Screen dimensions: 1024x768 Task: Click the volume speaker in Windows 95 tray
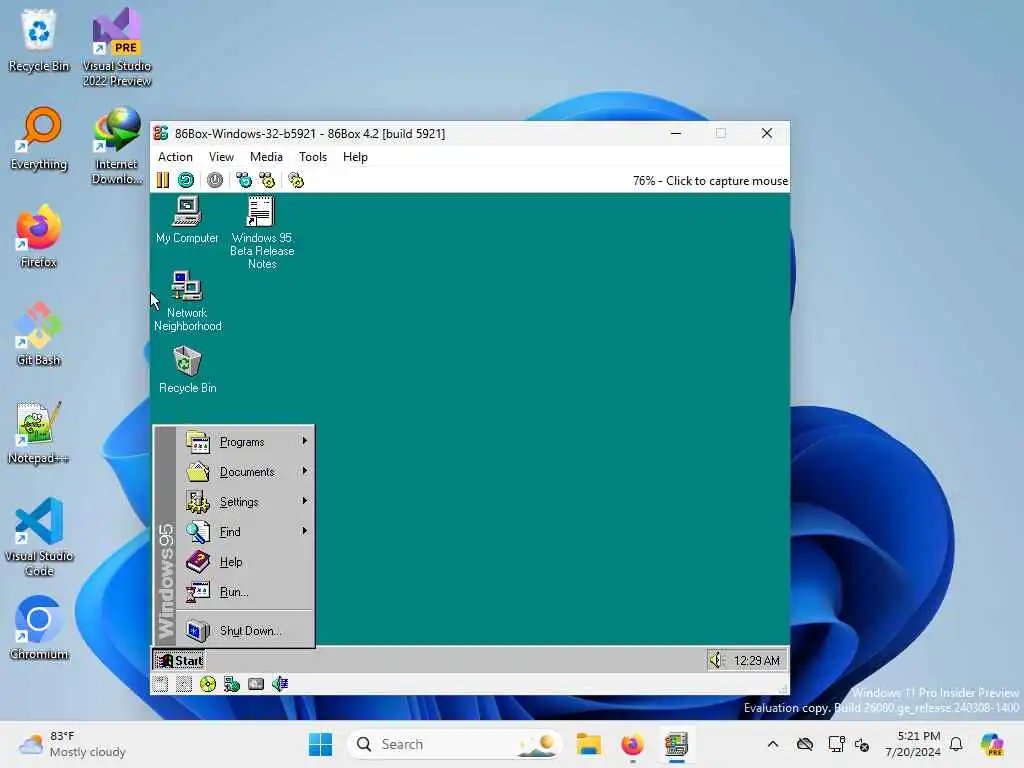tap(717, 660)
